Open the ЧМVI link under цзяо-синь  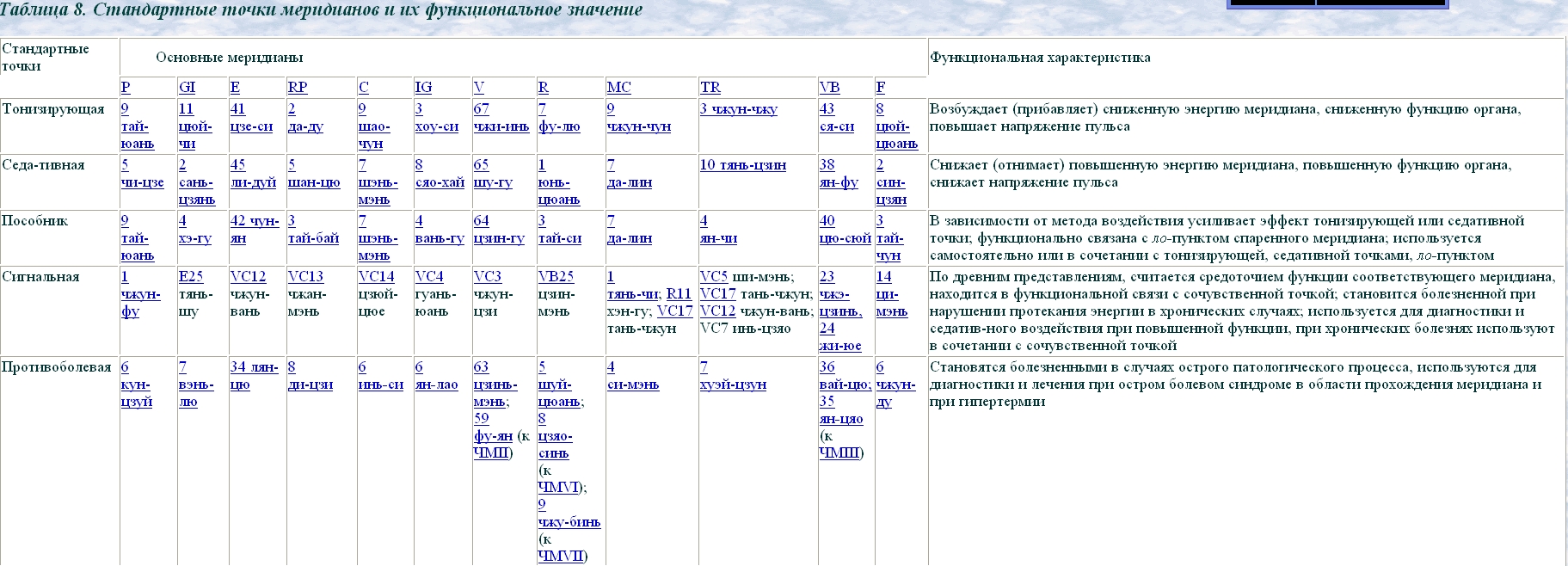coord(558,488)
